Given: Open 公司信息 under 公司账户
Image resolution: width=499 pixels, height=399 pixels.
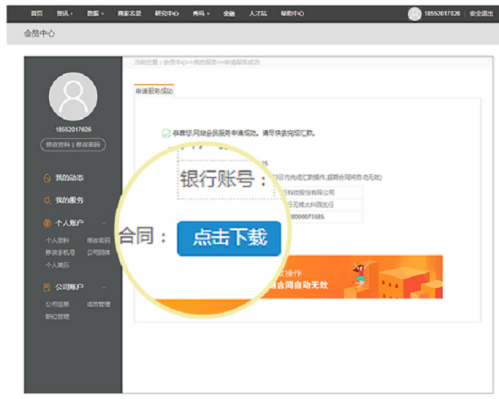Looking at the screenshot, I should [57, 304].
